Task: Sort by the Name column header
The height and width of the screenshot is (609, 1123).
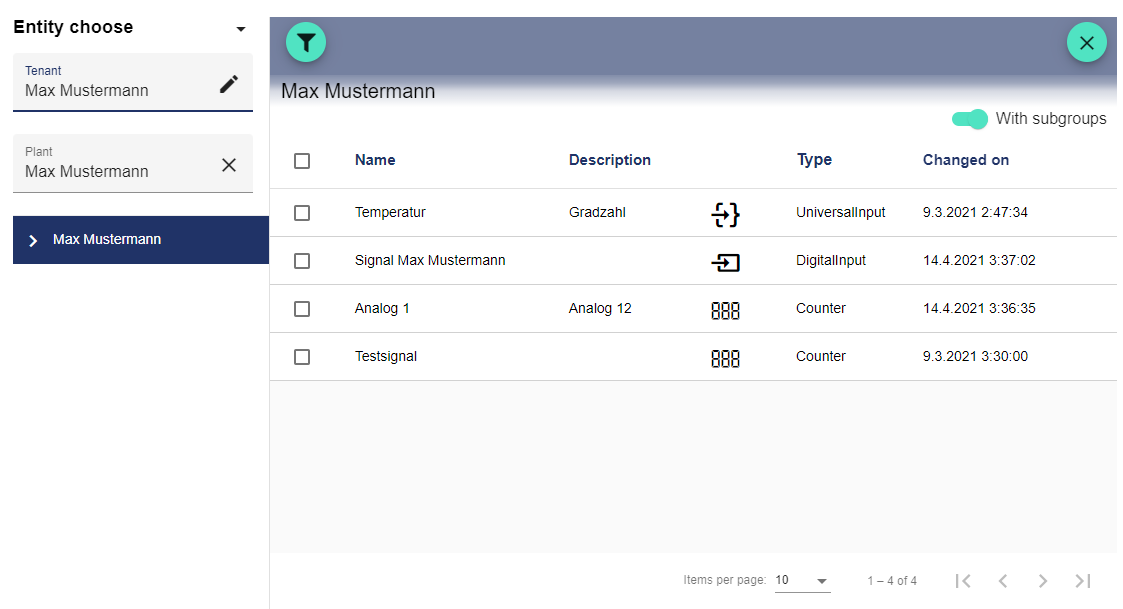Action: (x=375, y=160)
